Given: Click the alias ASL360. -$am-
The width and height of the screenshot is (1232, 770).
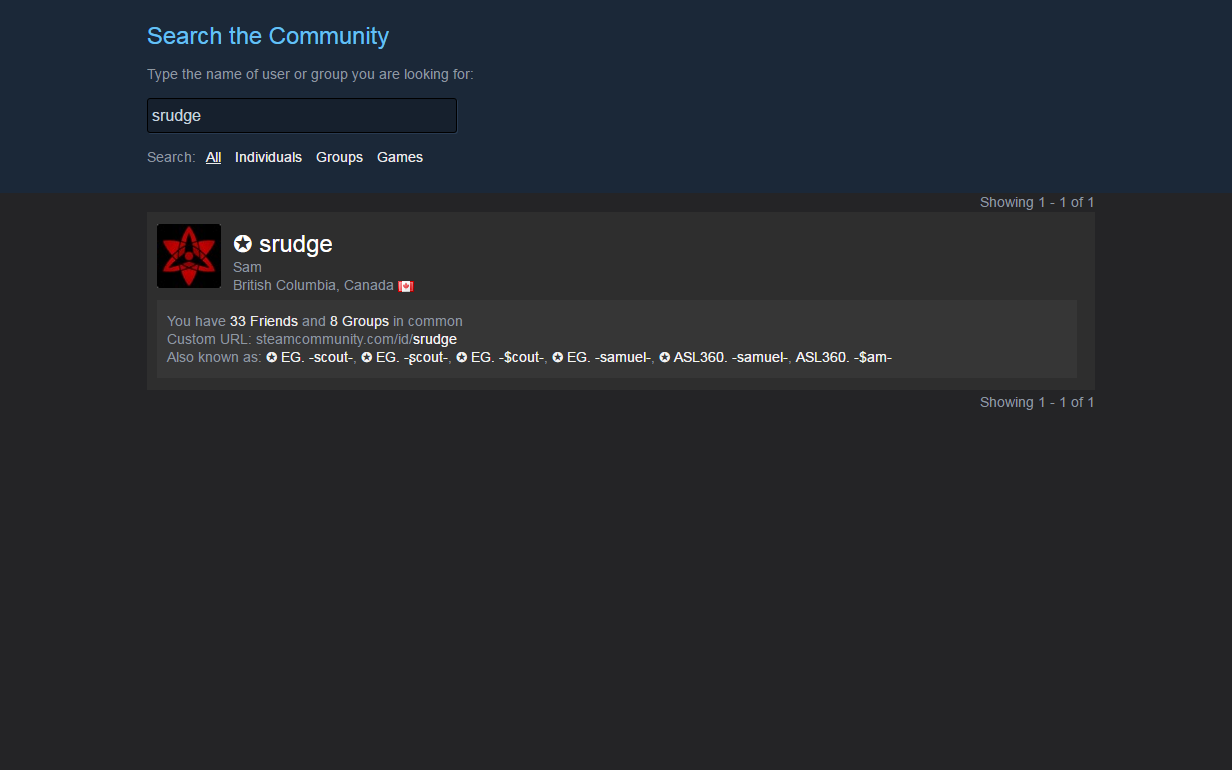Looking at the screenshot, I should tap(844, 357).
